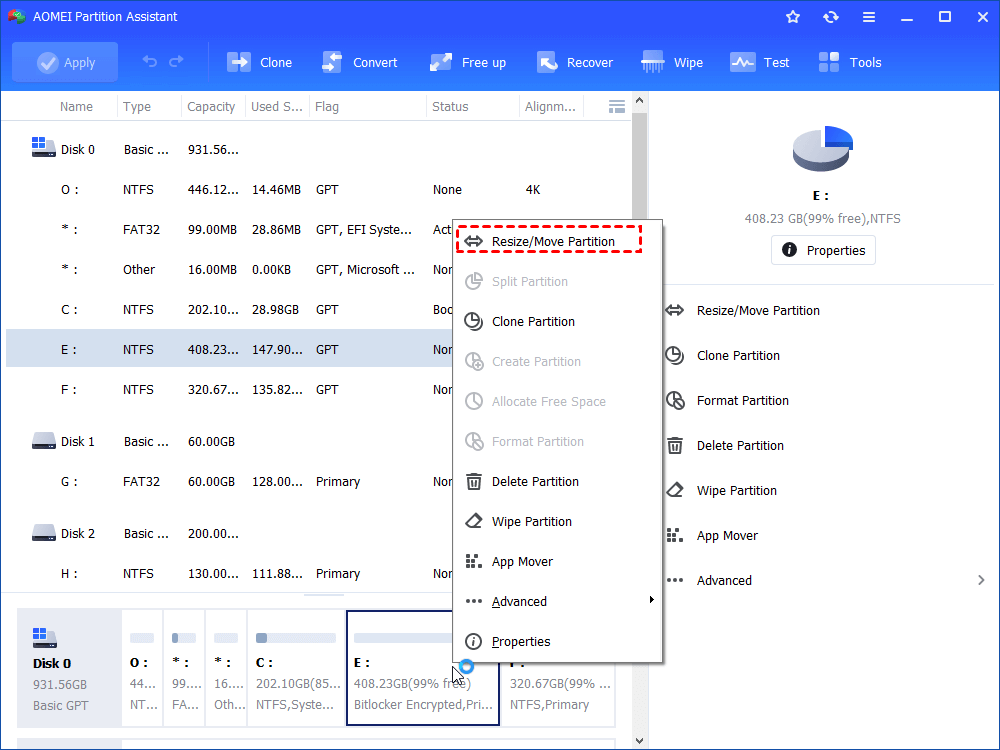
Task: Select Clone Partition in the context menu
Action: tap(532, 321)
